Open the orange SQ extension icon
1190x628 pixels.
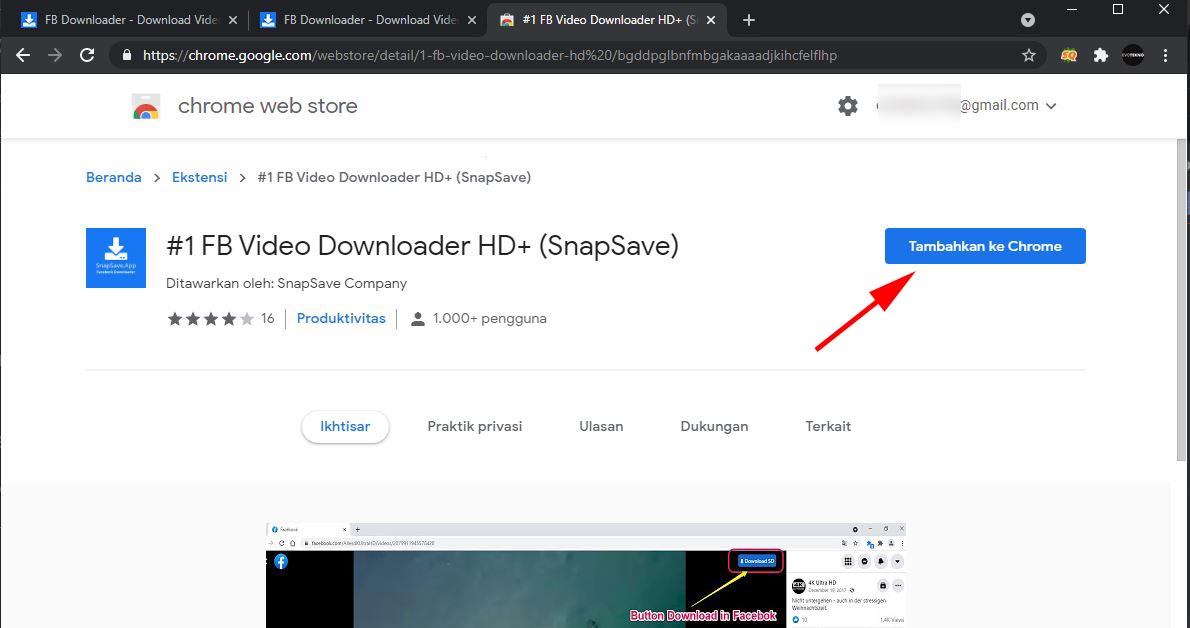click(x=1069, y=55)
